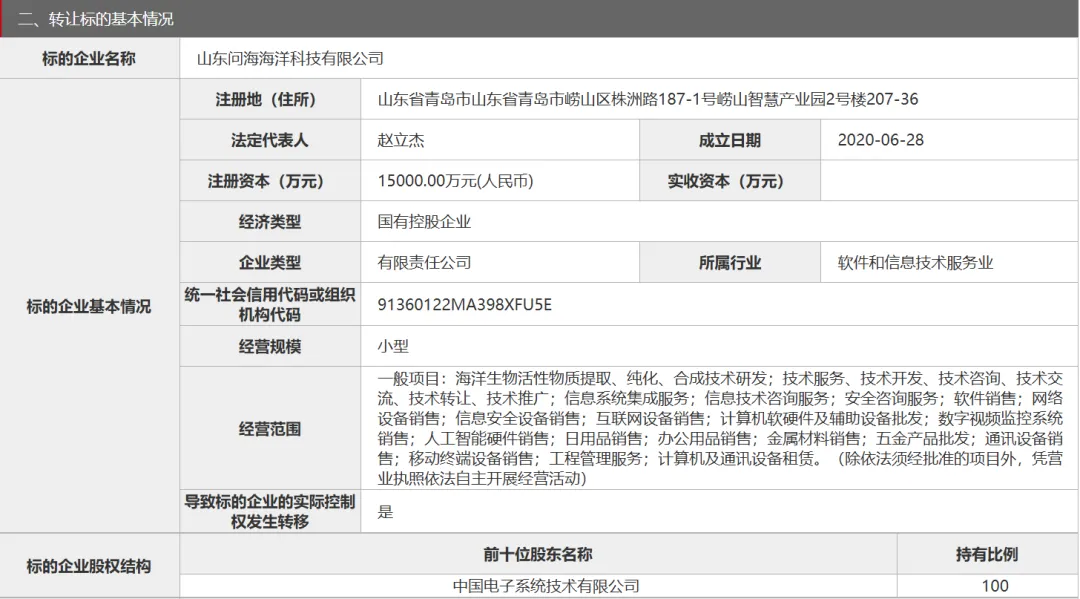Select credit code 91360122MA398XFU5E
Viewport: 1080px width, 599px height.
(464, 304)
